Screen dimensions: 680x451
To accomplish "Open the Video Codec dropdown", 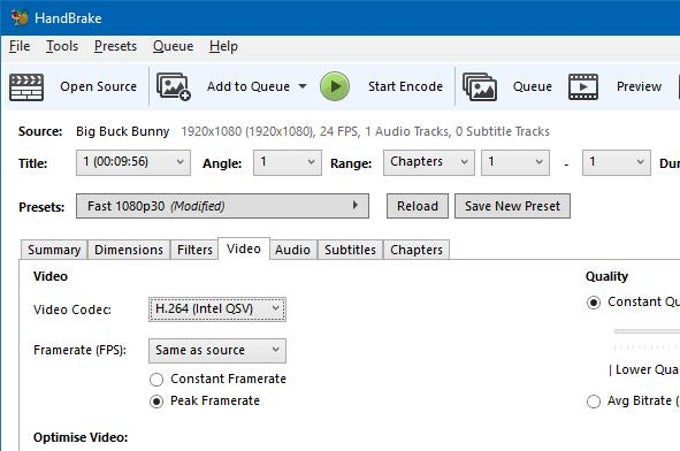I will tap(217, 309).
